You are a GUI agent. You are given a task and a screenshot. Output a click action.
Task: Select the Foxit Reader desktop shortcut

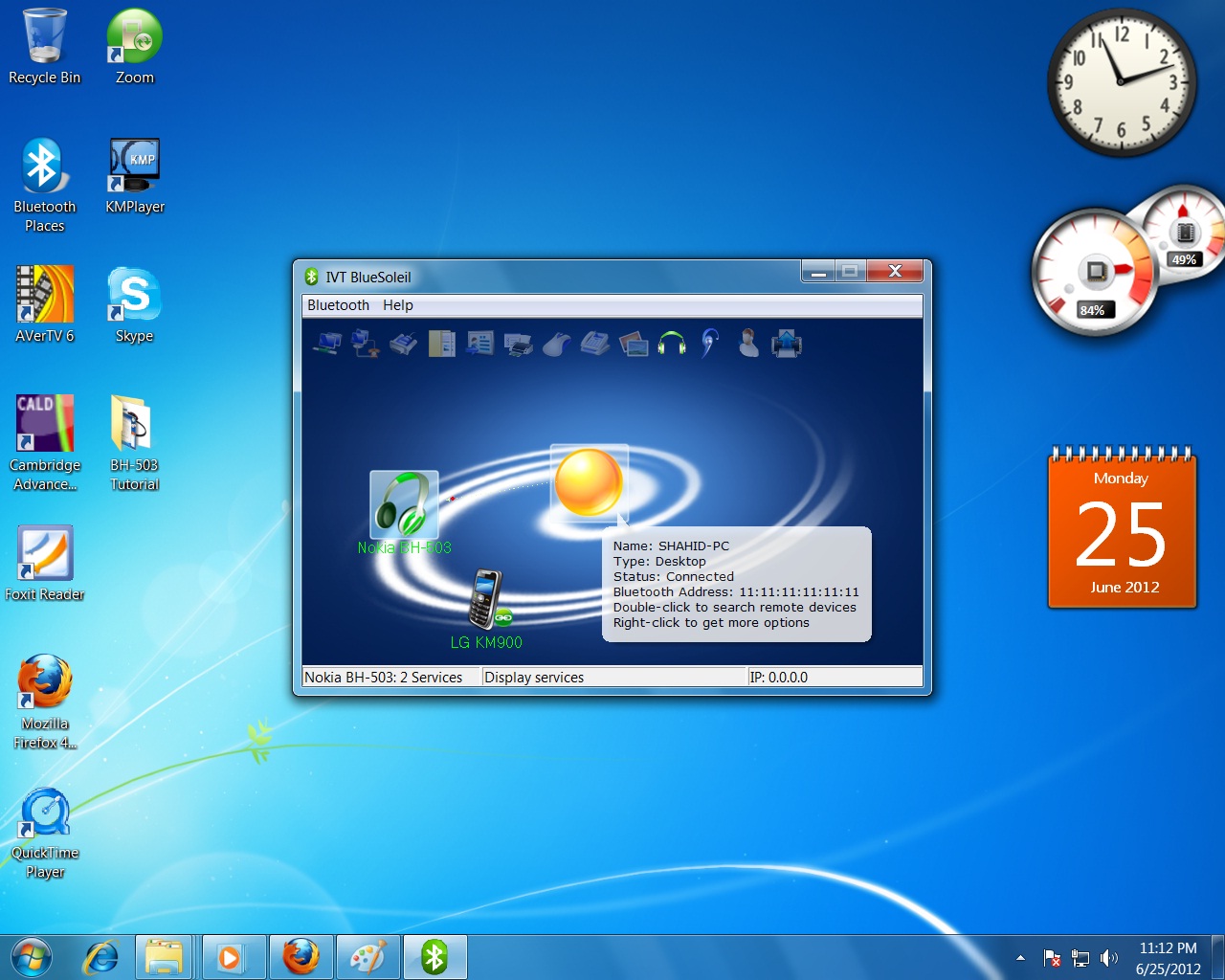click(44, 563)
